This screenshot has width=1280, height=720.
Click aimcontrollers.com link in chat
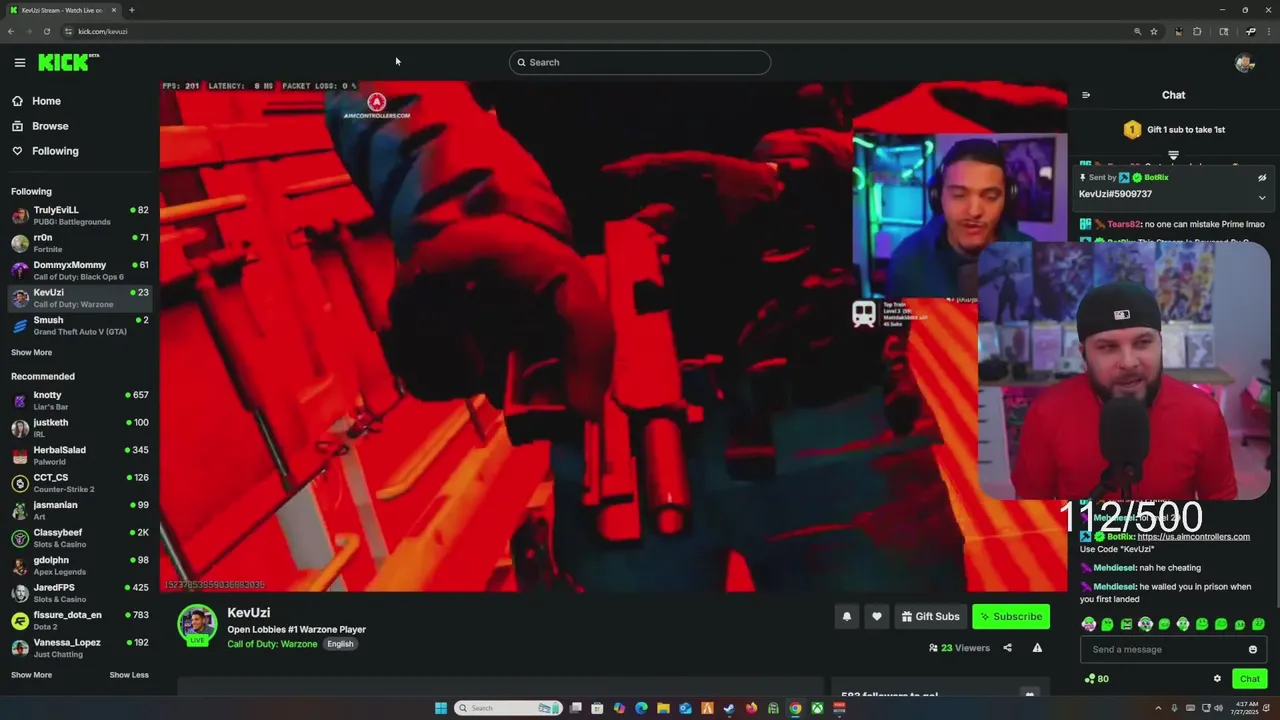[x=1193, y=537]
